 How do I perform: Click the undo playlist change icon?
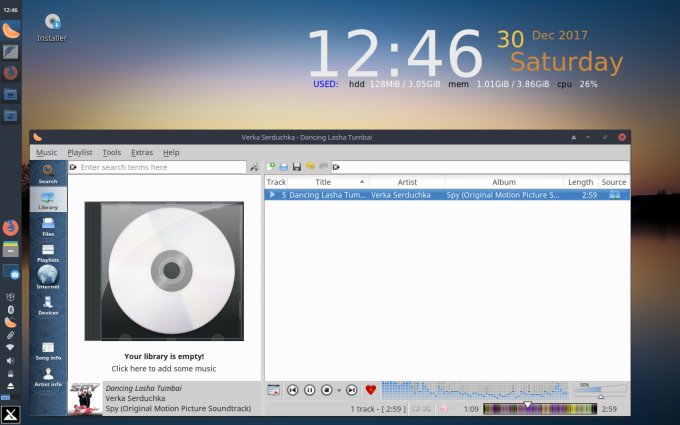(x=310, y=167)
